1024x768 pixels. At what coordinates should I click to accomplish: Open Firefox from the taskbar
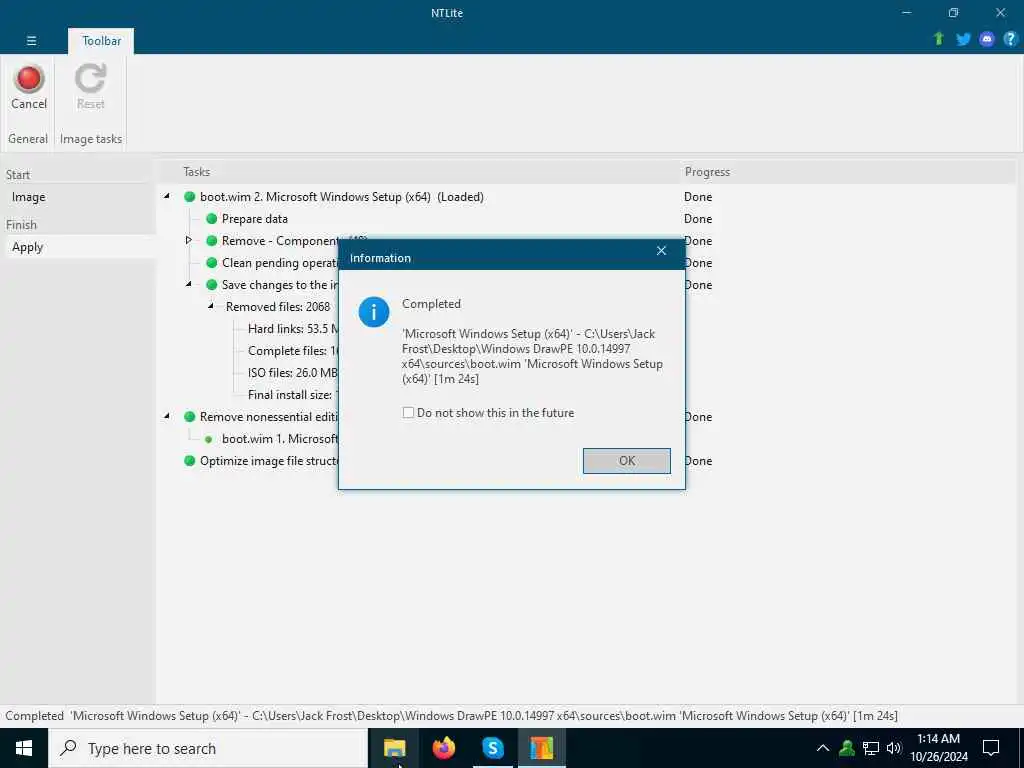(x=443, y=748)
